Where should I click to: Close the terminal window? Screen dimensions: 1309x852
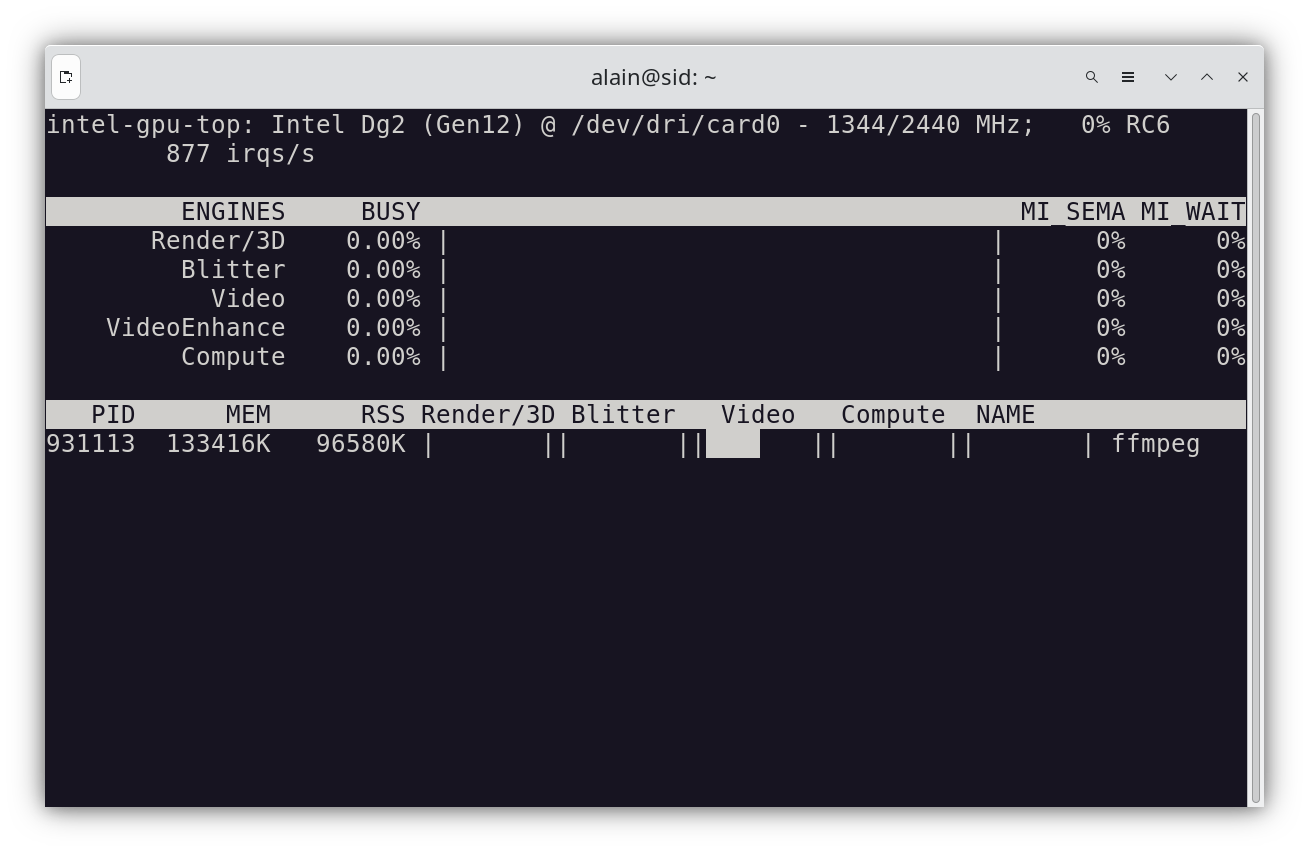[1243, 77]
